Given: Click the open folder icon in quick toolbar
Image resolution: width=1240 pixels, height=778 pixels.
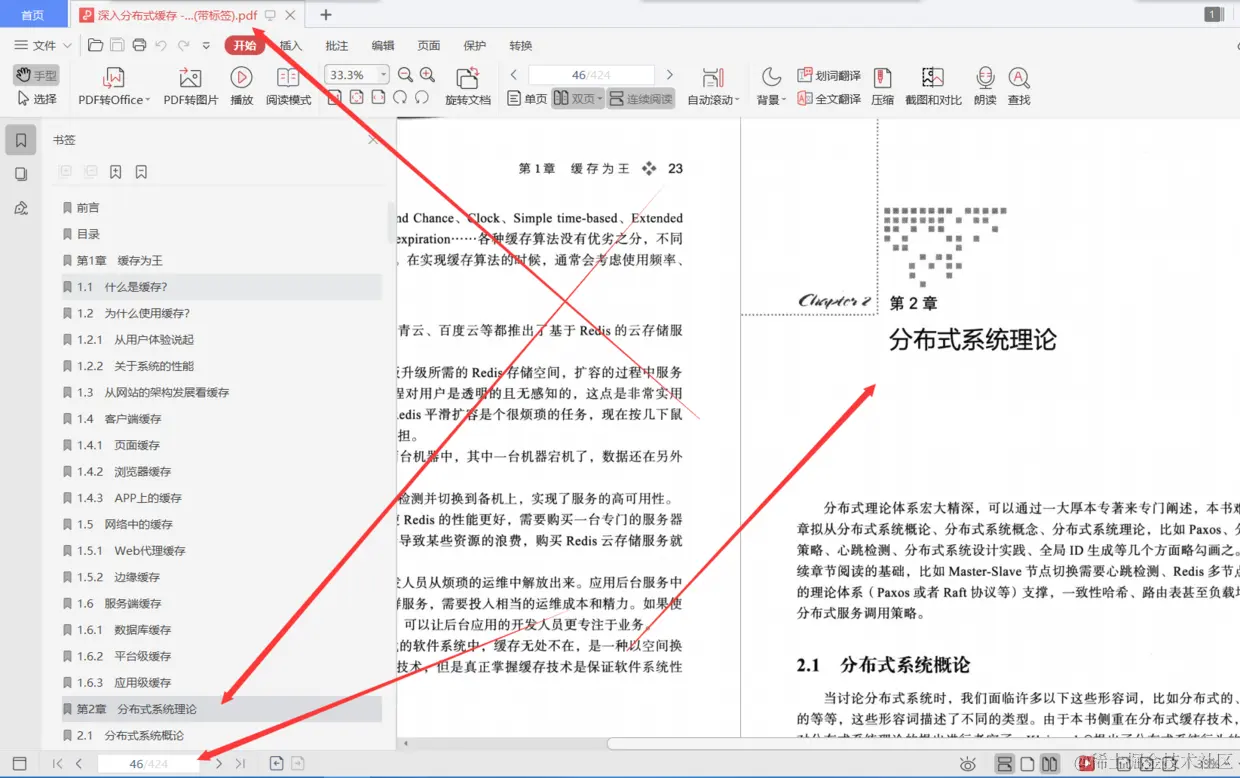Looking at the screenshot, I should point(95,45).
